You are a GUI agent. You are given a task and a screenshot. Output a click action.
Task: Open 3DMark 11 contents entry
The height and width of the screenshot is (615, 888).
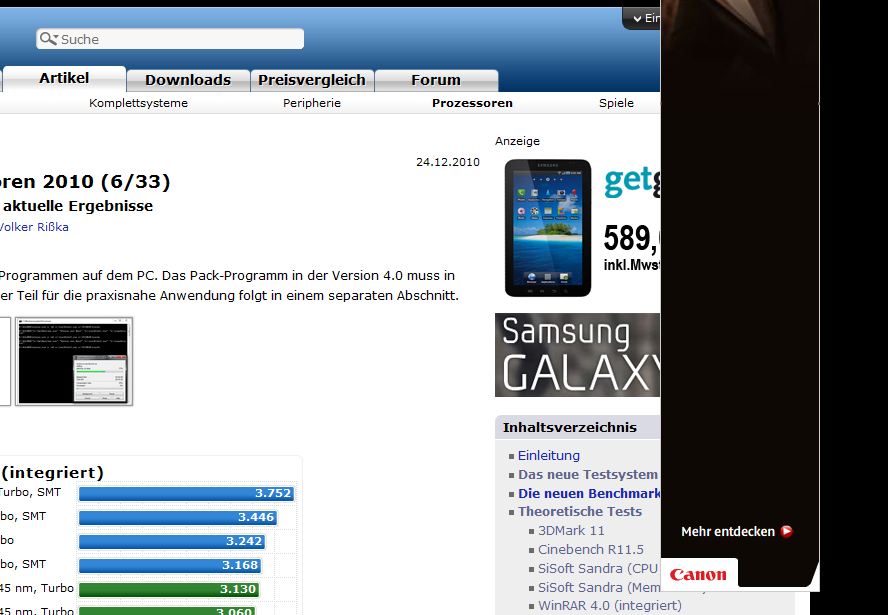click(571, 531)
